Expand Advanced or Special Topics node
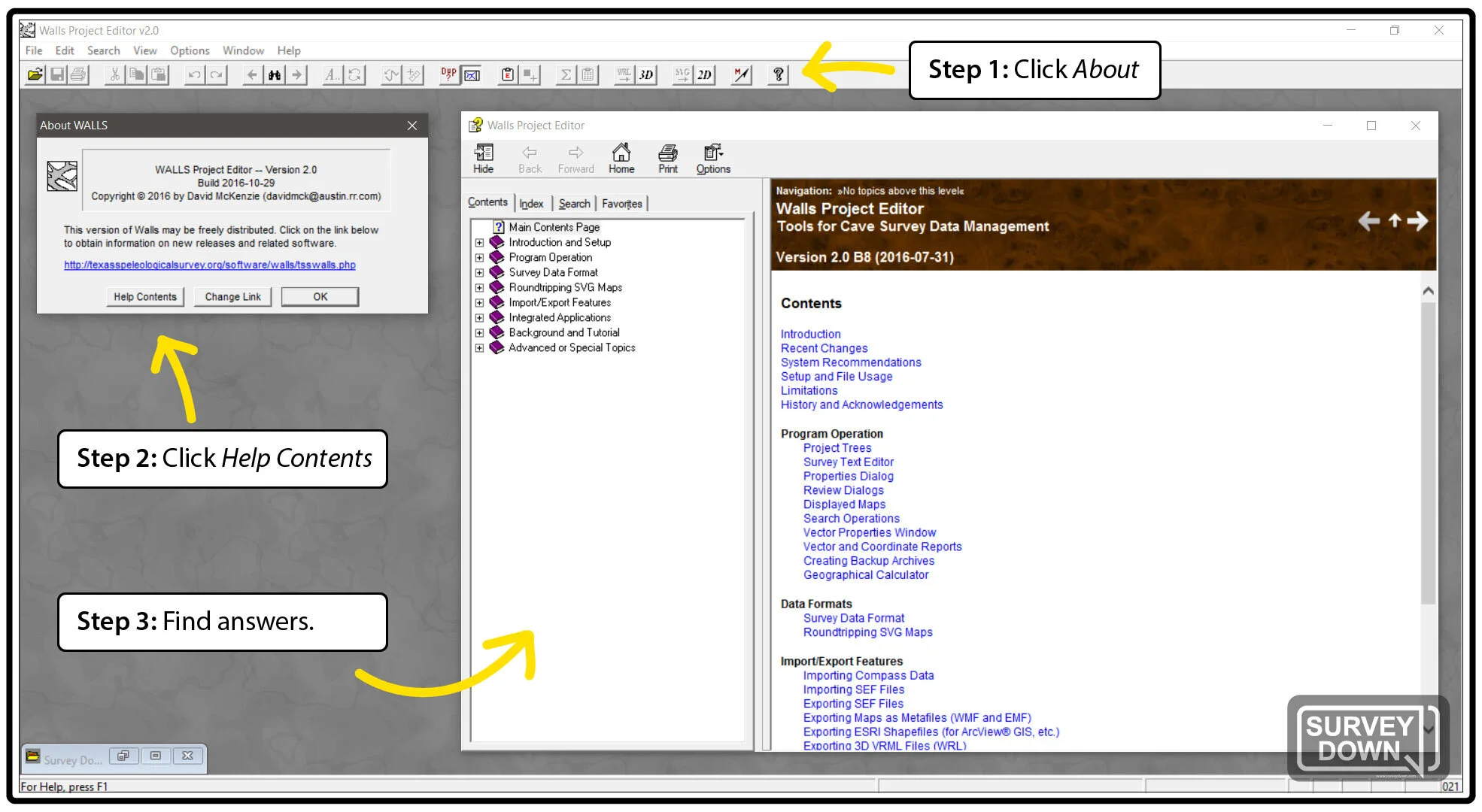This screenshot has height=812, width=1482. 479,348
